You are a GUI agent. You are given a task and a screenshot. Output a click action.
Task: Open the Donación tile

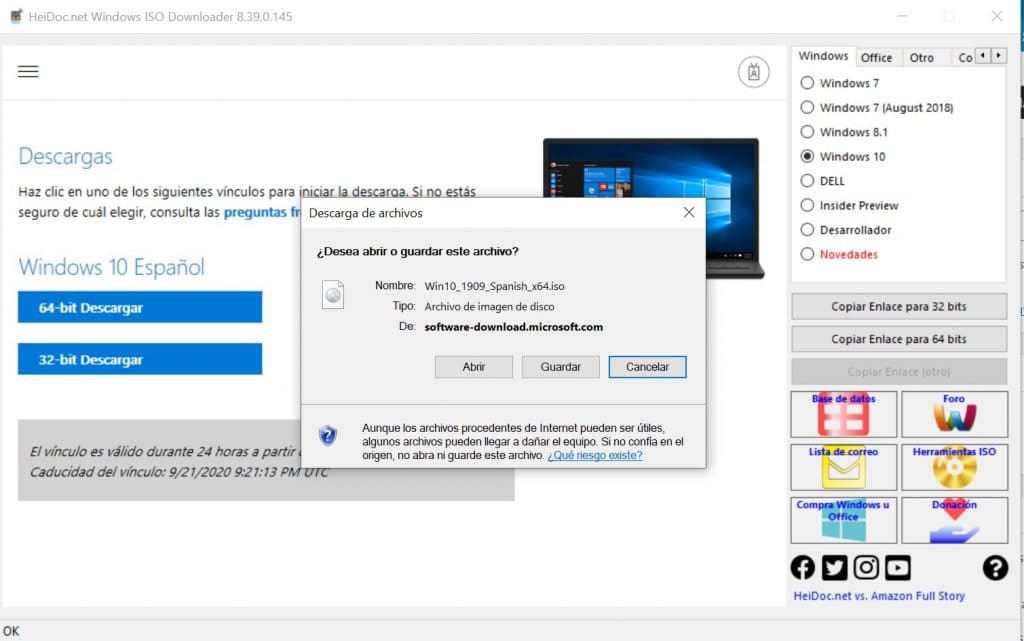(954, 520)
